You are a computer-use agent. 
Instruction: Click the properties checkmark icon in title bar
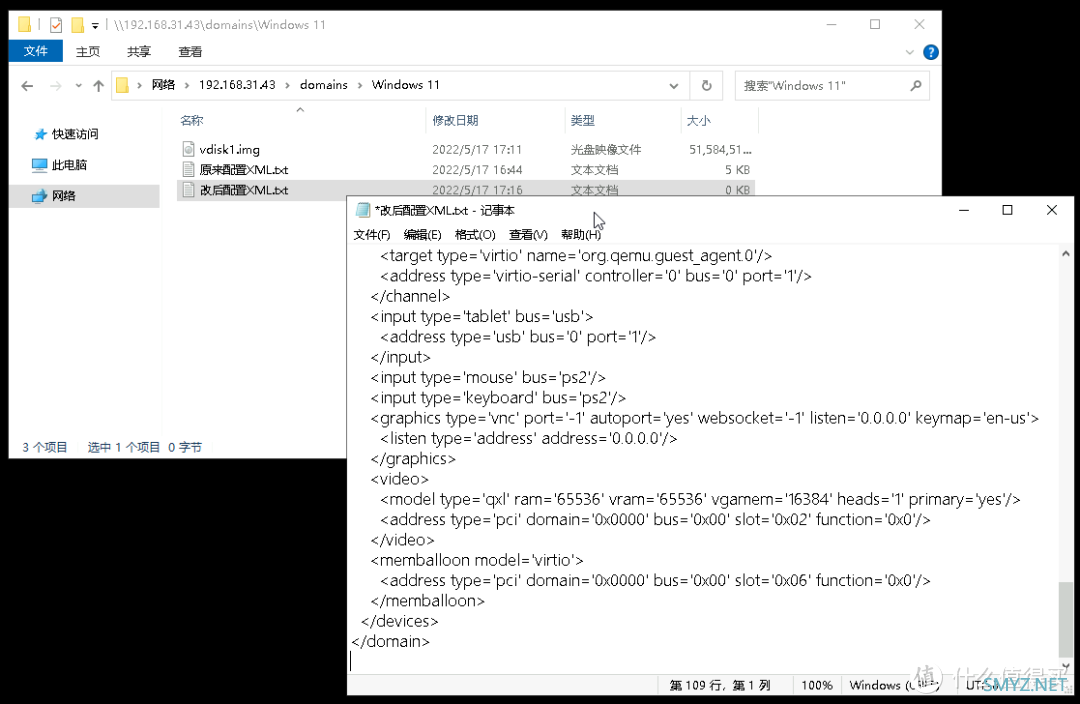click(x=56, y=25)
